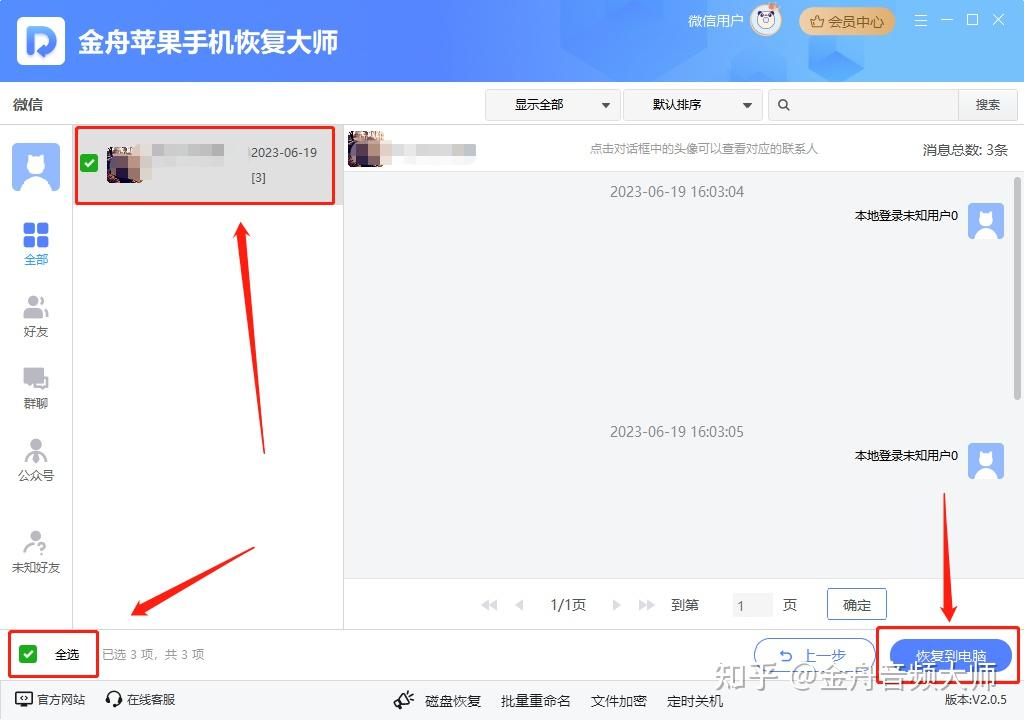1024x720 pixels.
Task: Expand the 默认排序 sort dropdown
Action: point(691,105)
